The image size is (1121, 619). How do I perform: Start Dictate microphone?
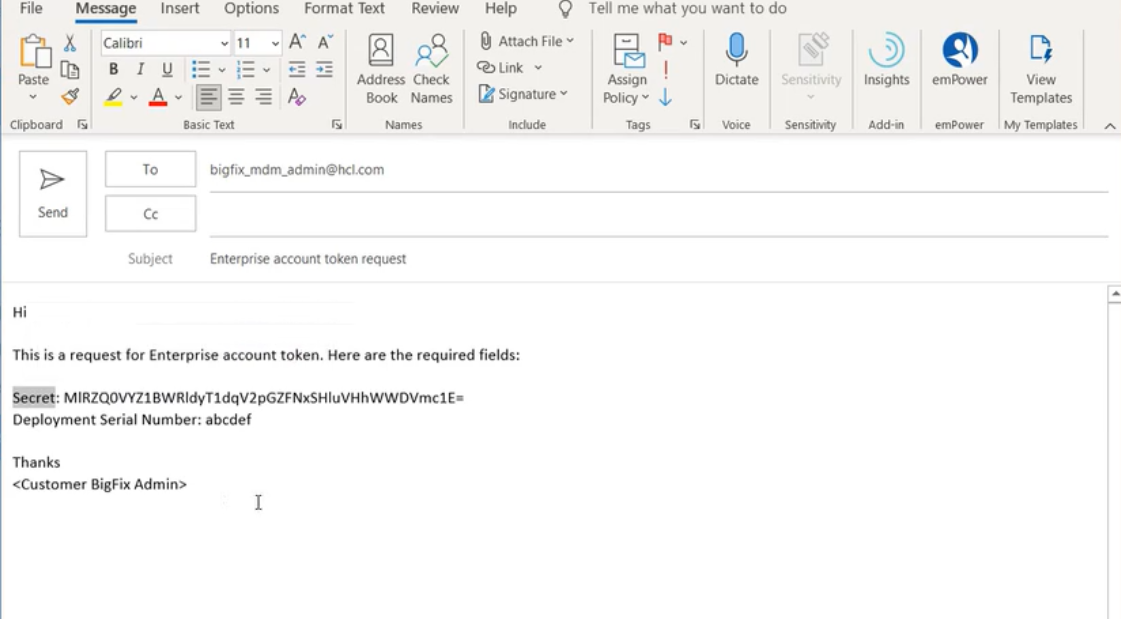(x=736, y=61)
